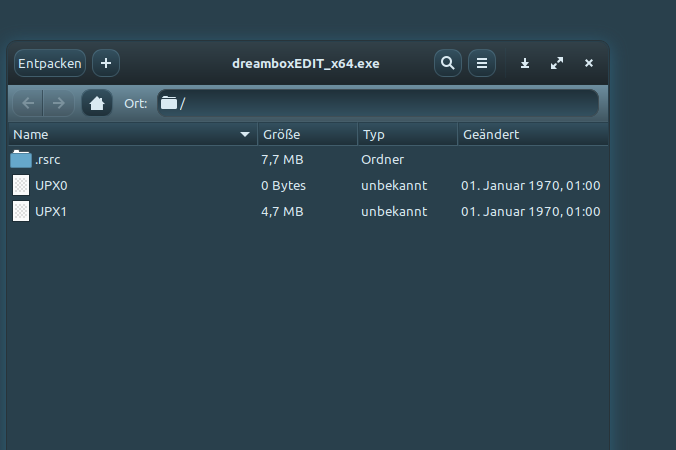
Task: Open the hamburger menu
Action: 482,63
